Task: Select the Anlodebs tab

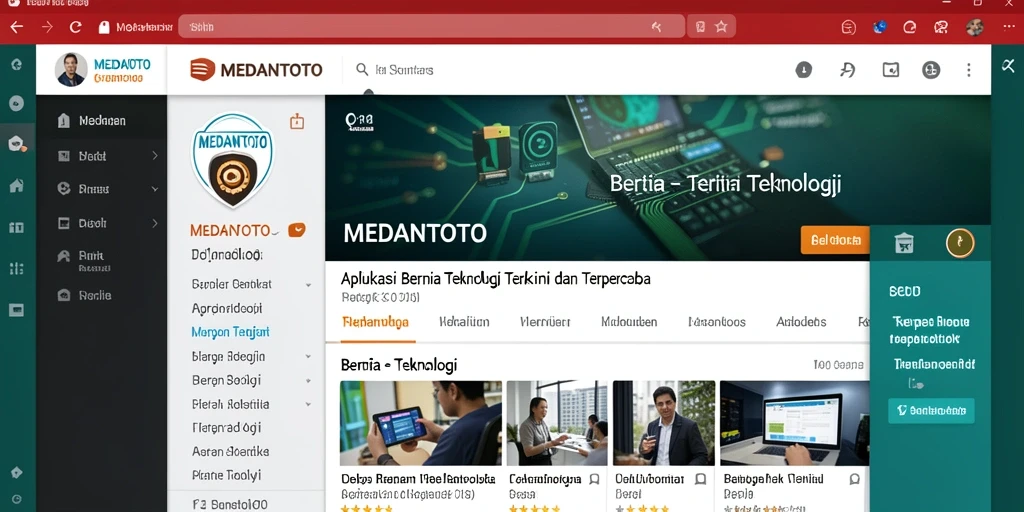Action: (x=801, y=322)
